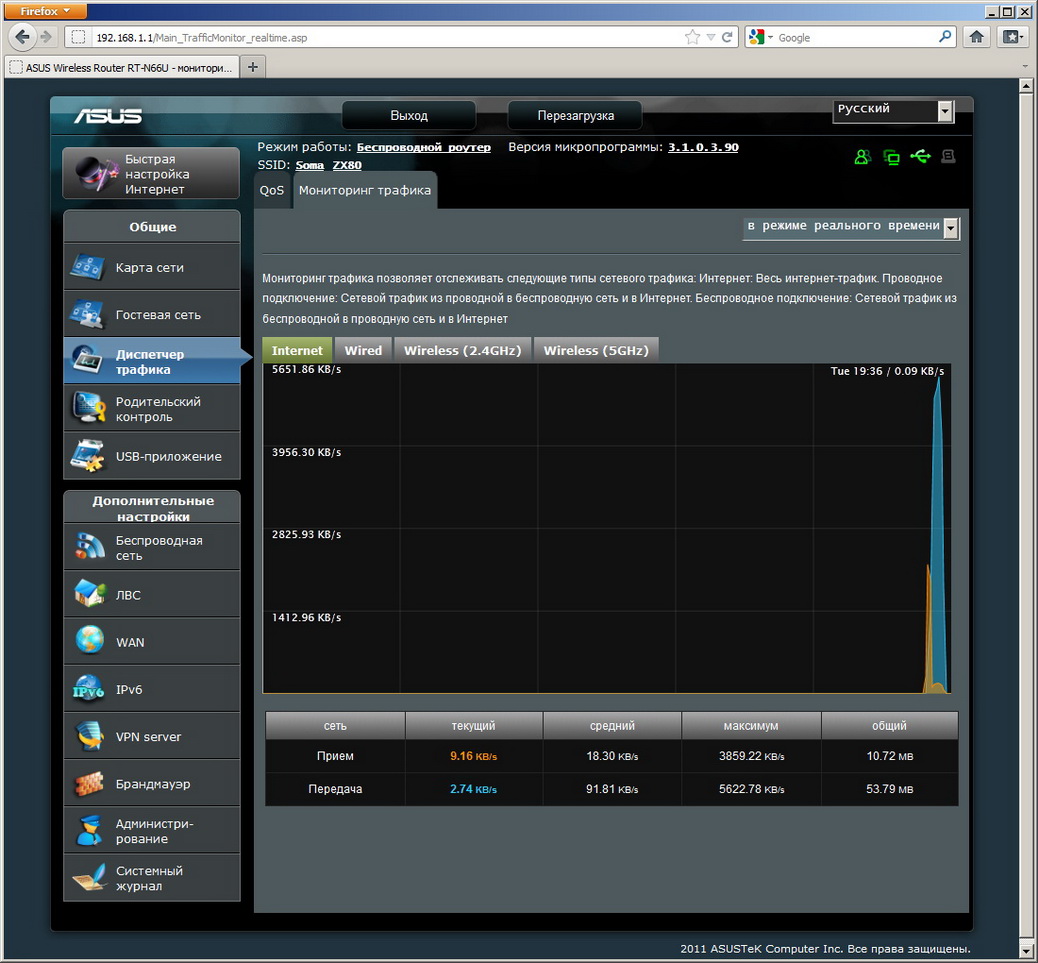Open the VPN server icon
This screenshot has width=1038, height=963.
[88, 736]
